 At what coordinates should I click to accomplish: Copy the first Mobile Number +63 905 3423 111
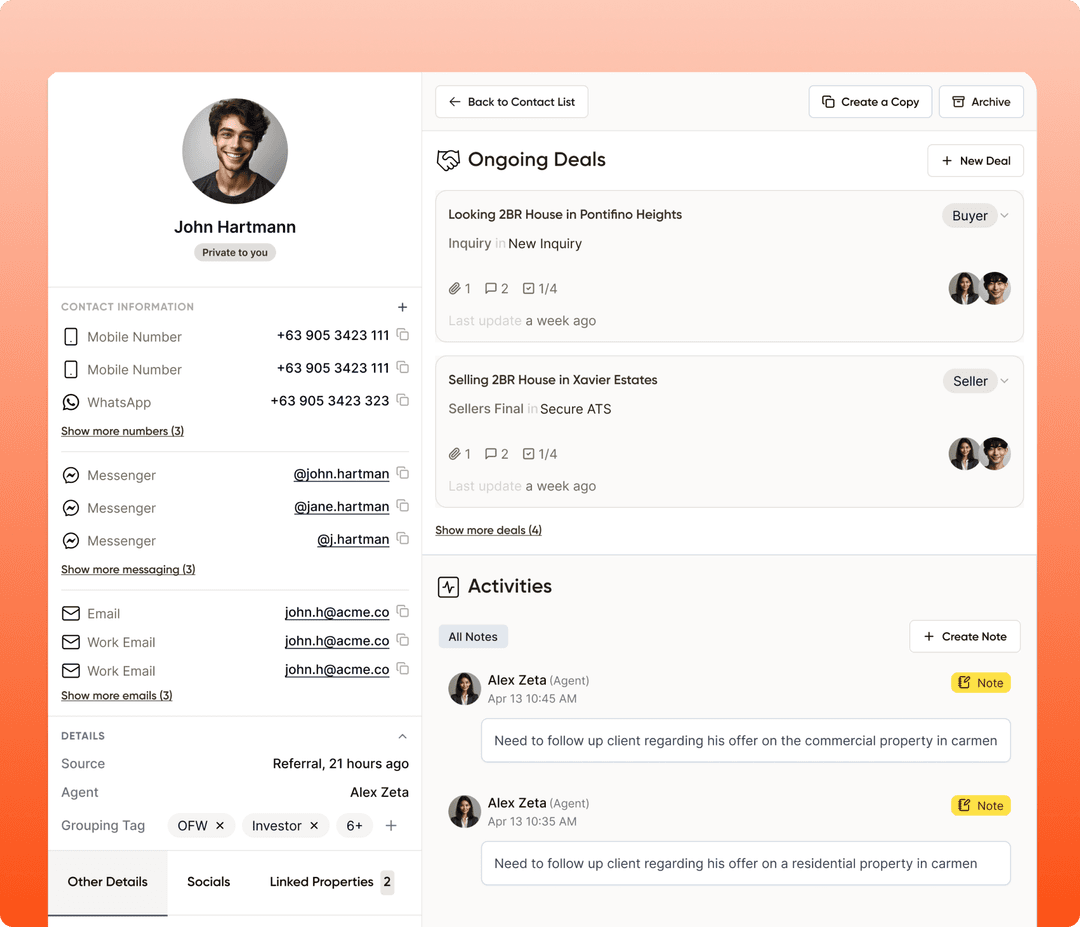coord(403,335)
